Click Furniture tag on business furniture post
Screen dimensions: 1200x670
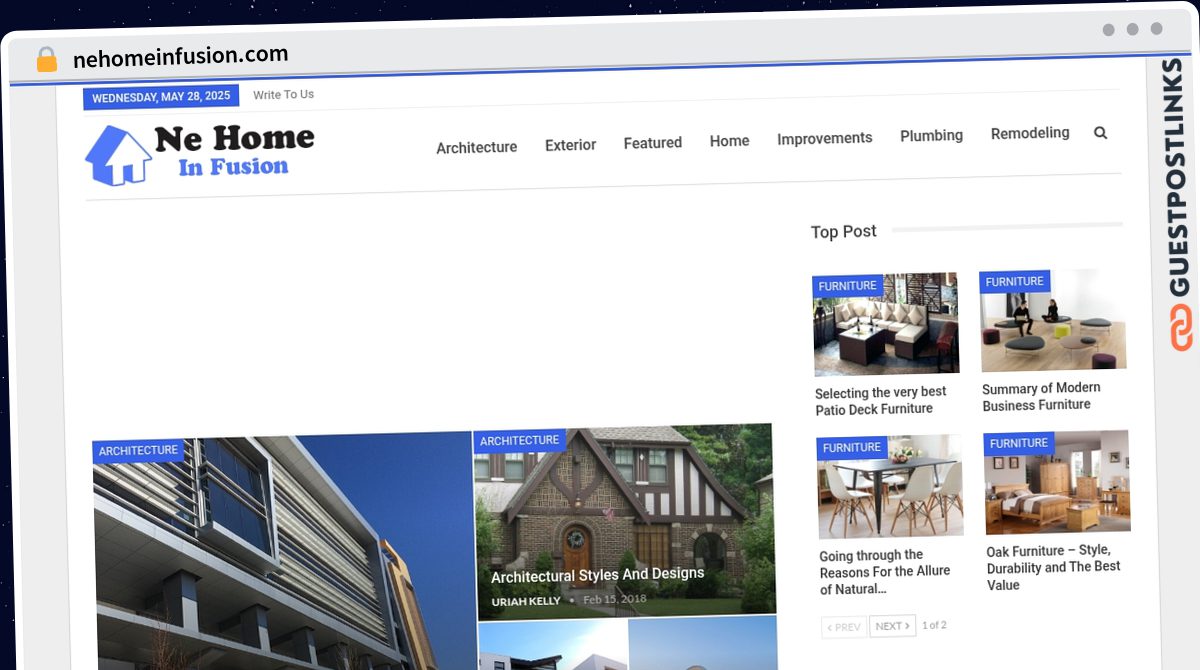point(1014,282)
